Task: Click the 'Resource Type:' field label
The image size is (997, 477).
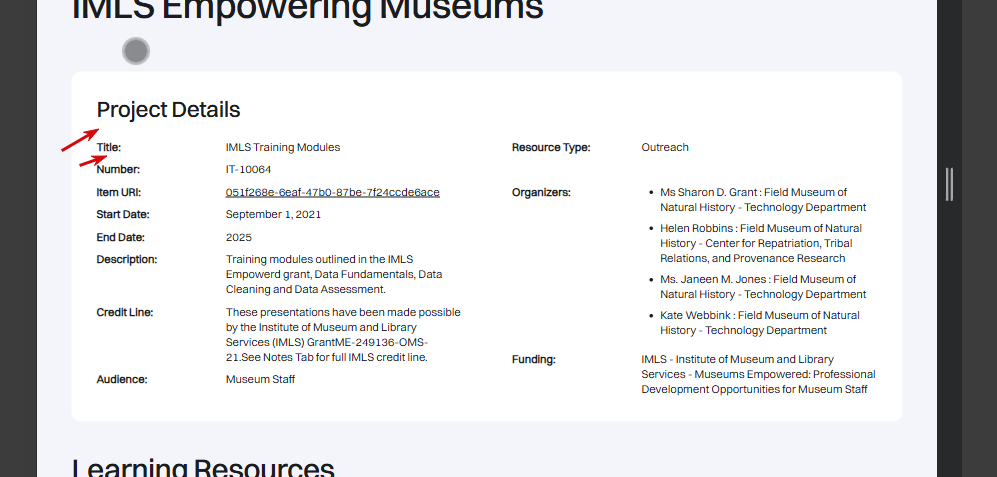Action: tap(551, 147)
